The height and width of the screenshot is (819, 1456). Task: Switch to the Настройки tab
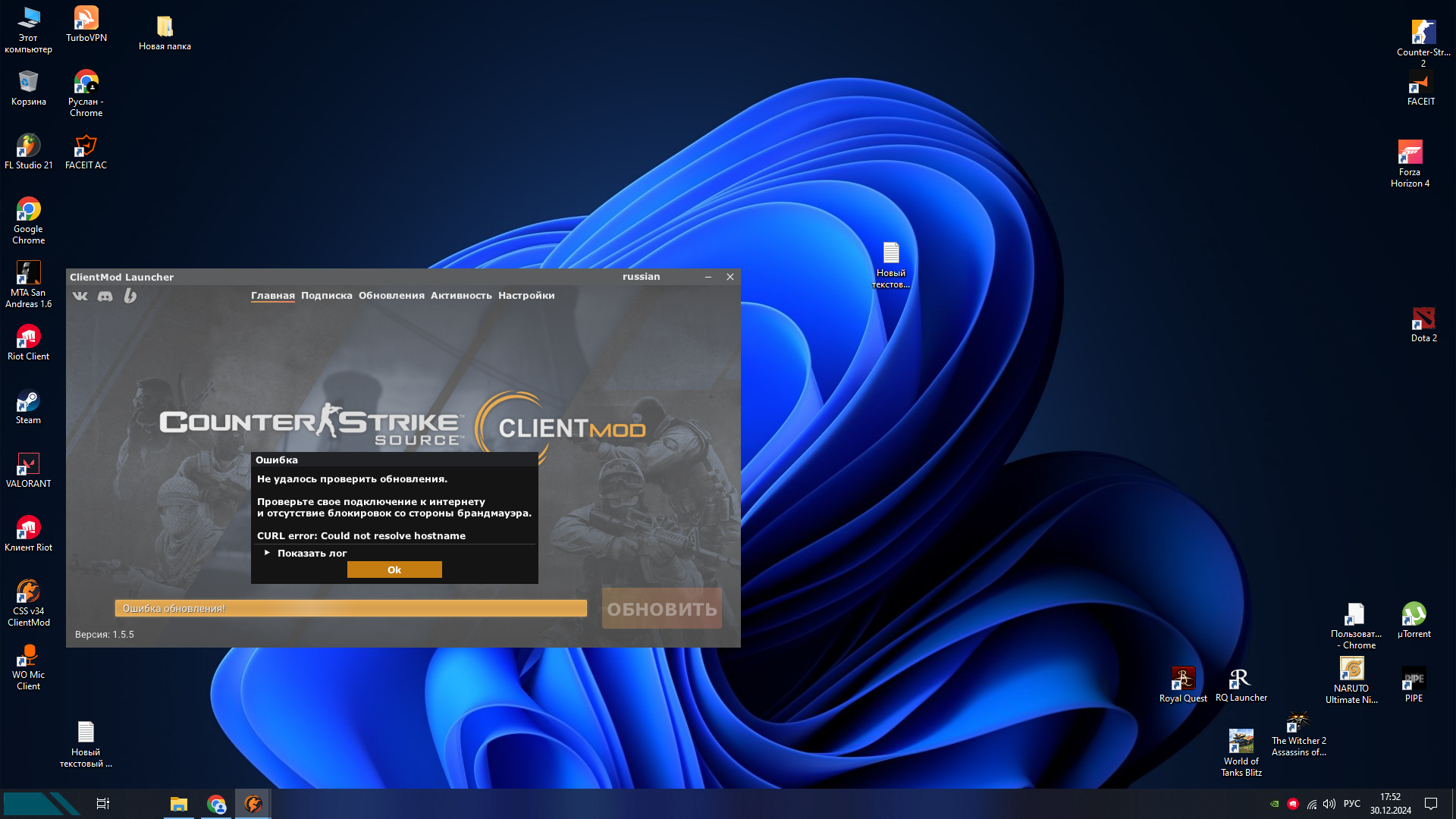click(x=526, y=296)
